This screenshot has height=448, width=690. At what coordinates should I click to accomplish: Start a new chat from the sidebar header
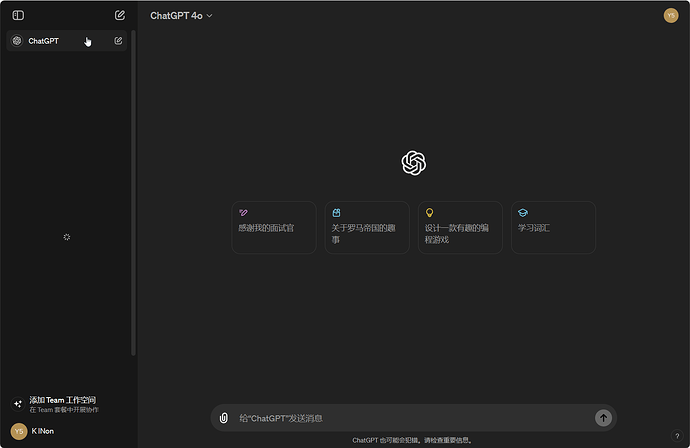coord(120,15)
